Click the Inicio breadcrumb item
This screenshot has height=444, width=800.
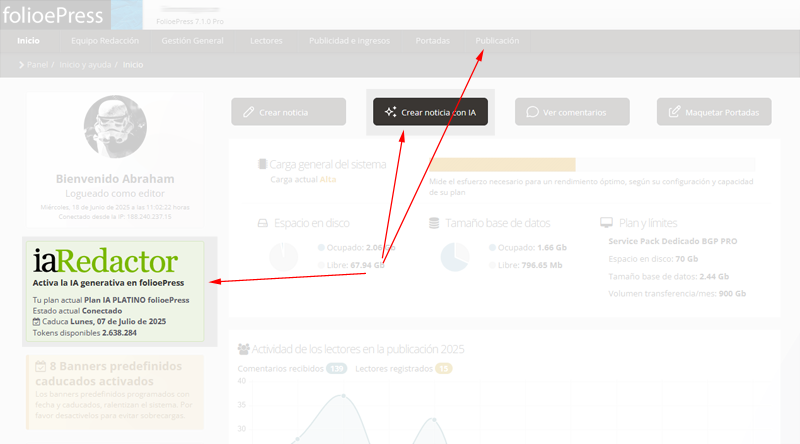click(133, 65)
